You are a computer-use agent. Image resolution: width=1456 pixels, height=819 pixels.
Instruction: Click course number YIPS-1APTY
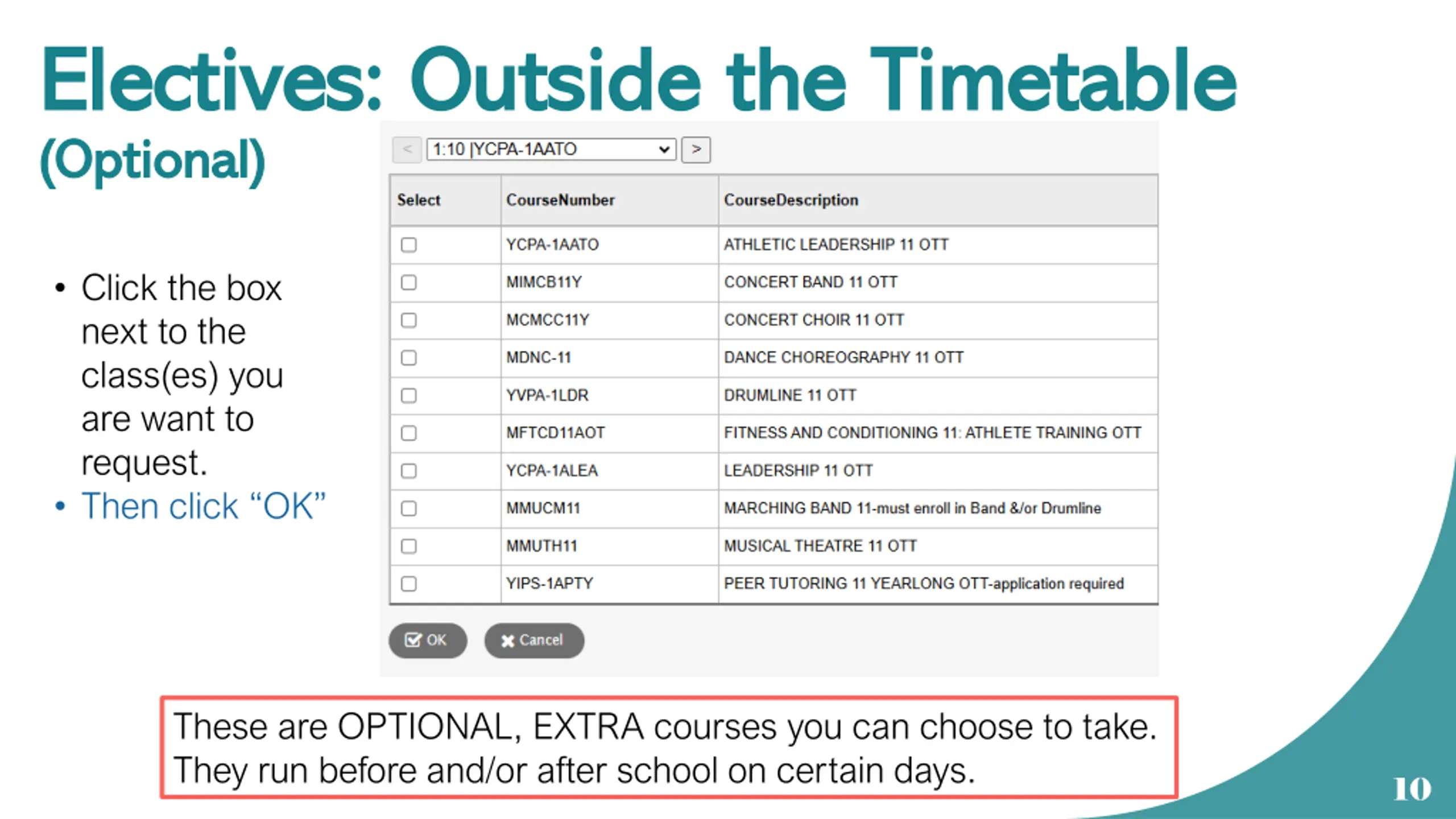click(x=549, y=584)
